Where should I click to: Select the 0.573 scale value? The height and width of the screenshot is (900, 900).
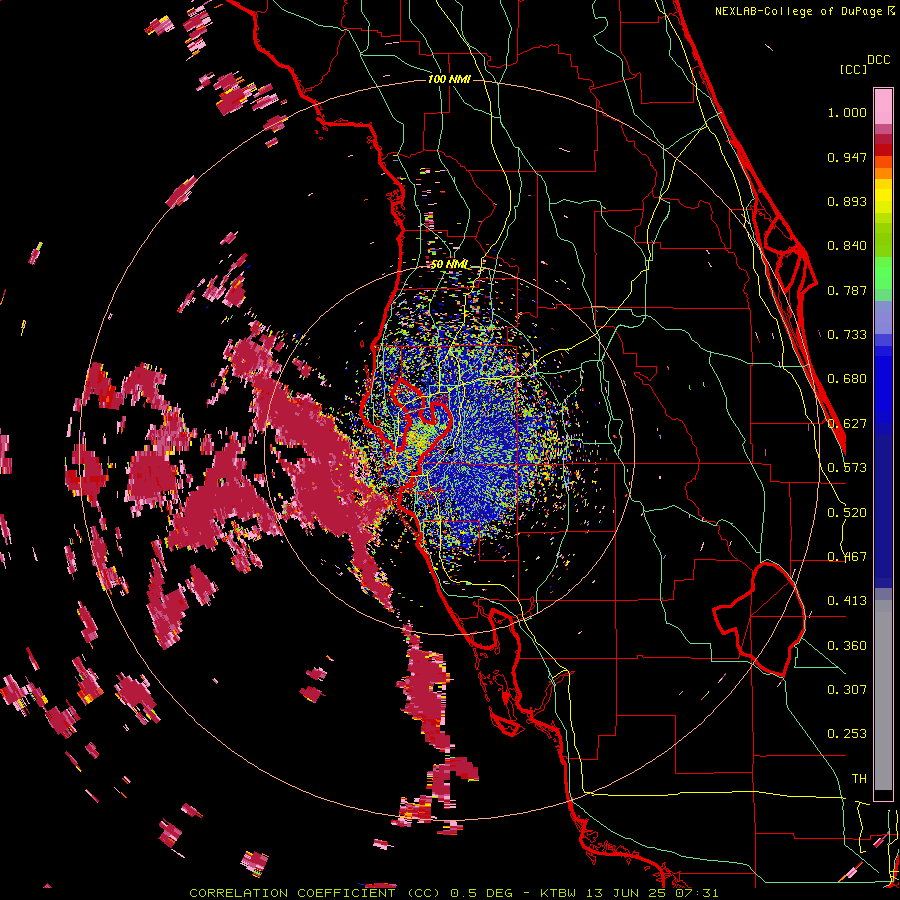click(847, 468)
